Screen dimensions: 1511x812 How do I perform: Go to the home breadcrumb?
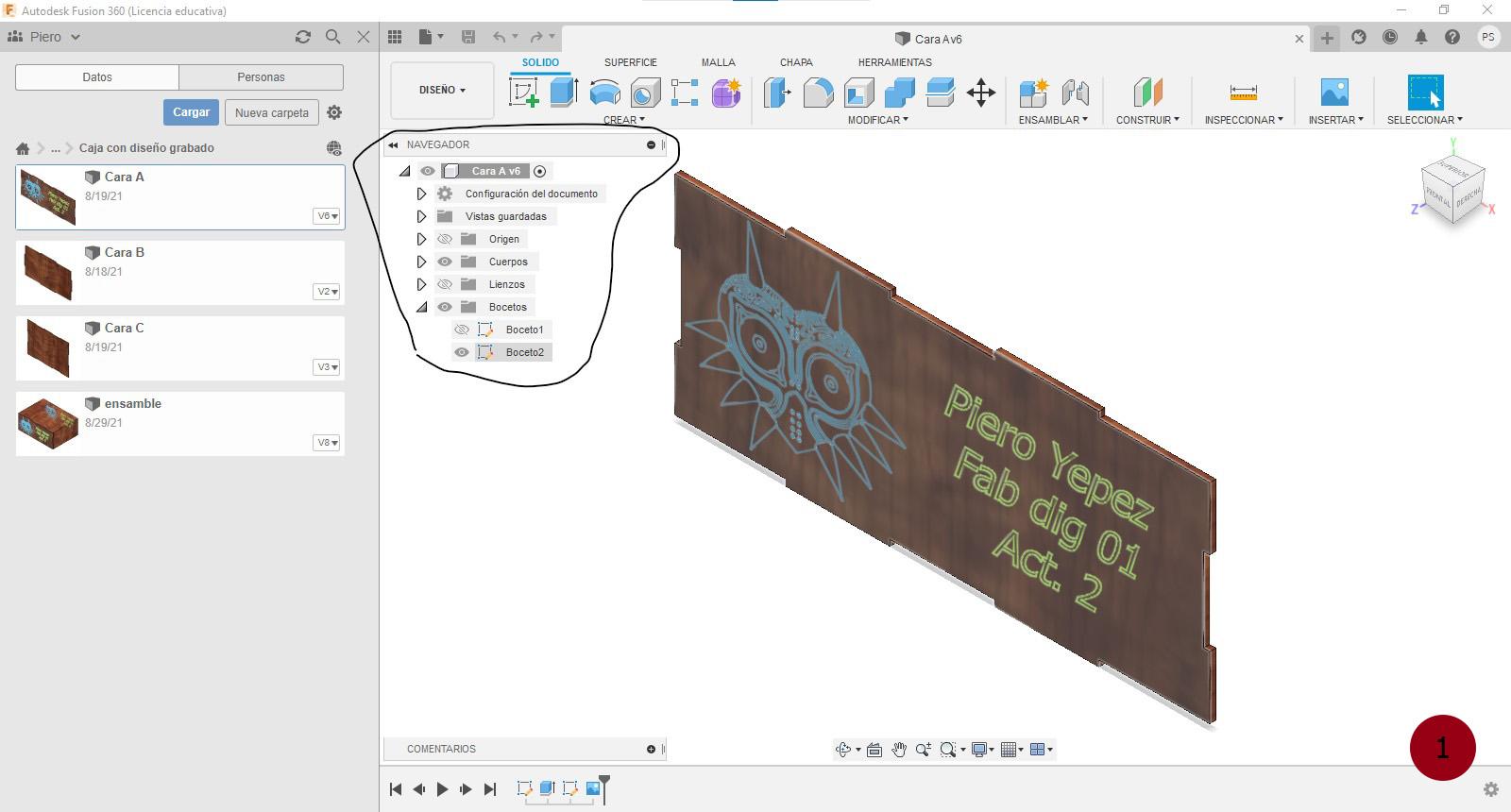(23, 148)
